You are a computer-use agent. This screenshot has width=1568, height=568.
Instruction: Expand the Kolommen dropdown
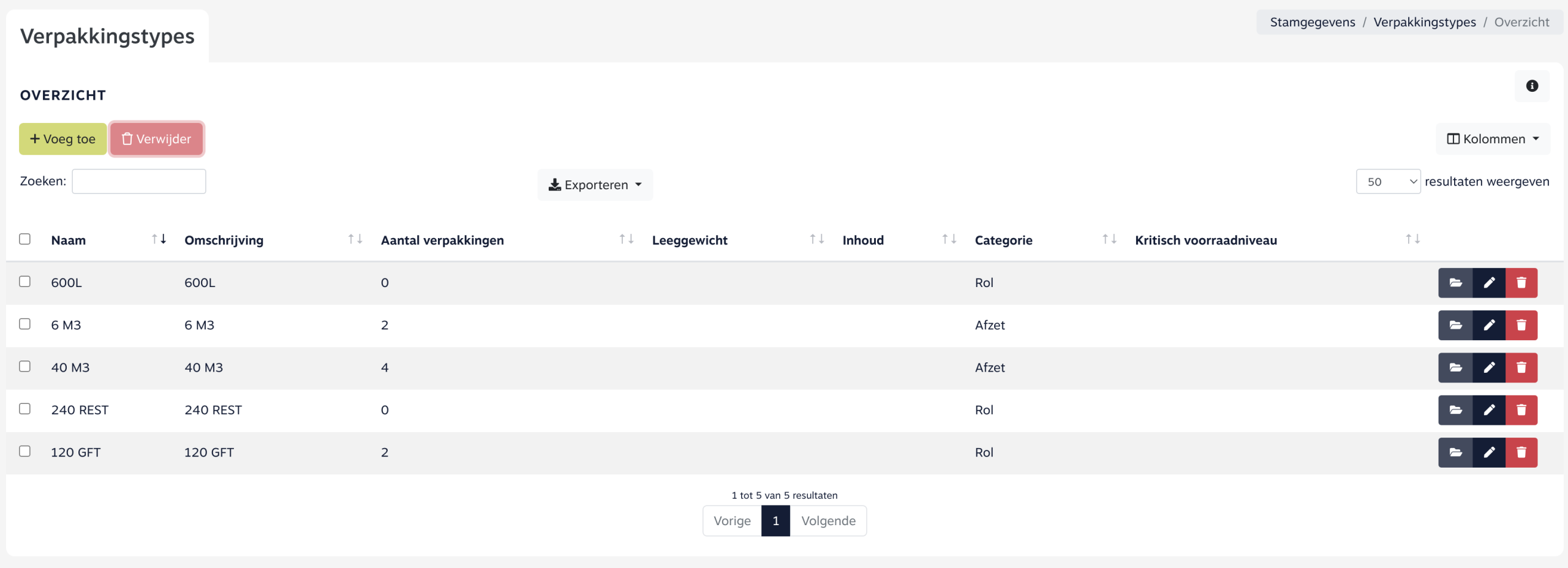pos(1493,139)
